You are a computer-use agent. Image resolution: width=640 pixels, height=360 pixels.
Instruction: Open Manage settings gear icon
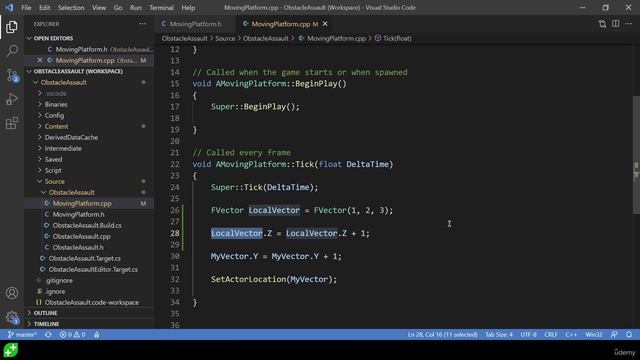pos(12,317)
